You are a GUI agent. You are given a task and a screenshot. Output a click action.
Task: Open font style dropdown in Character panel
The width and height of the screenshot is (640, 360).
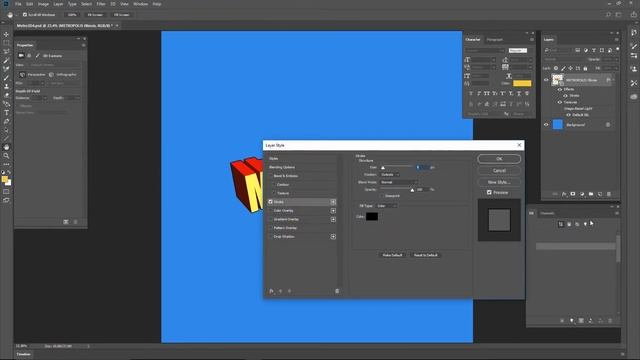click(518, 51)
